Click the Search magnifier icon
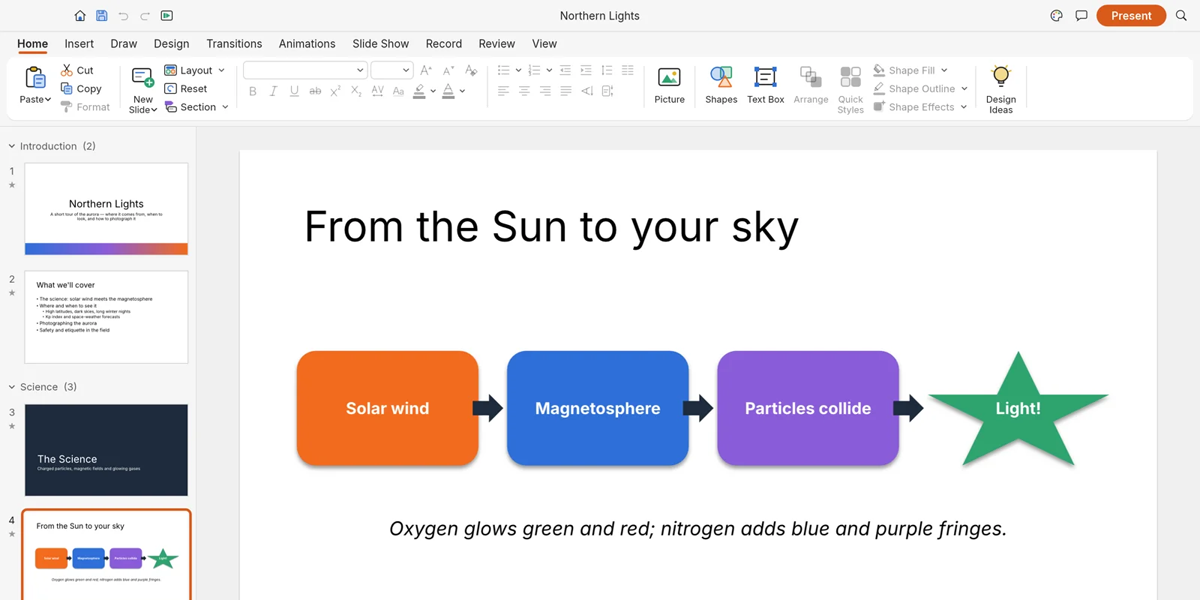 pos(1181,16)
